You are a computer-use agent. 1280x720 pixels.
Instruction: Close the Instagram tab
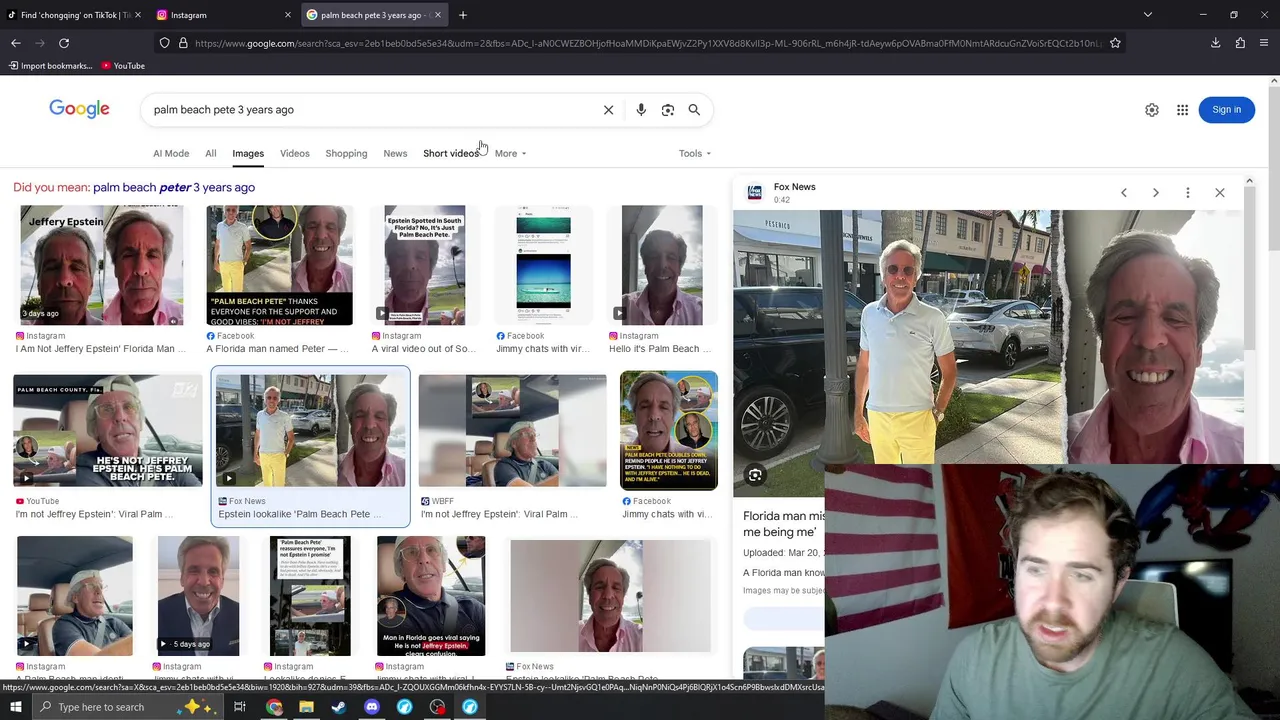click(x=288, y=15)
